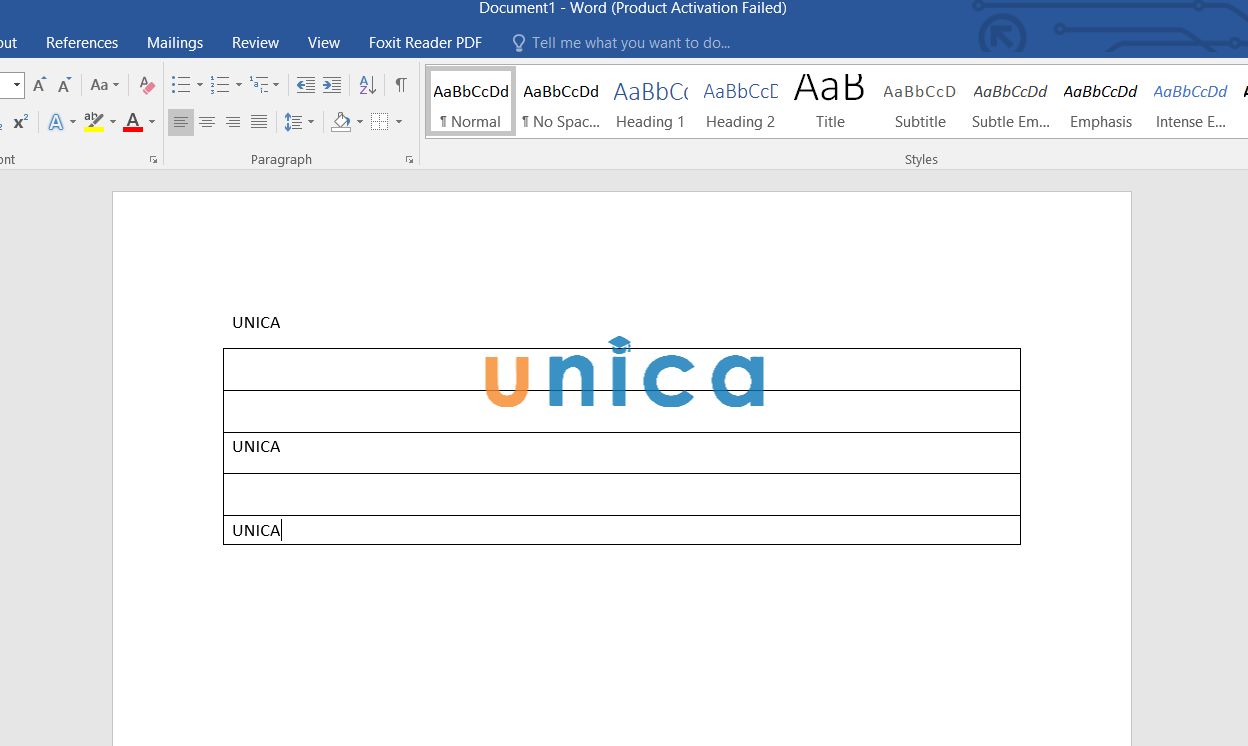Apply borders with the Borders icon
Image resolution: width=1248 pixels, height=746 pixels.
[x=379, y=122]
